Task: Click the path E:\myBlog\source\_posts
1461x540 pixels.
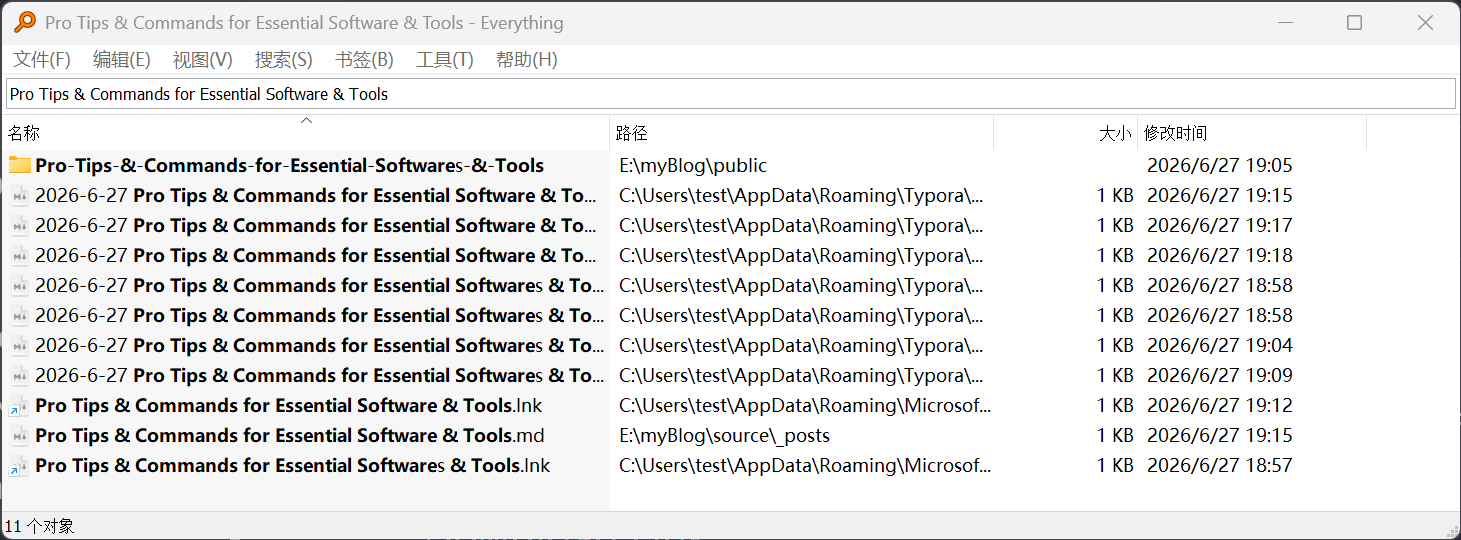Action: coord(725,435)
